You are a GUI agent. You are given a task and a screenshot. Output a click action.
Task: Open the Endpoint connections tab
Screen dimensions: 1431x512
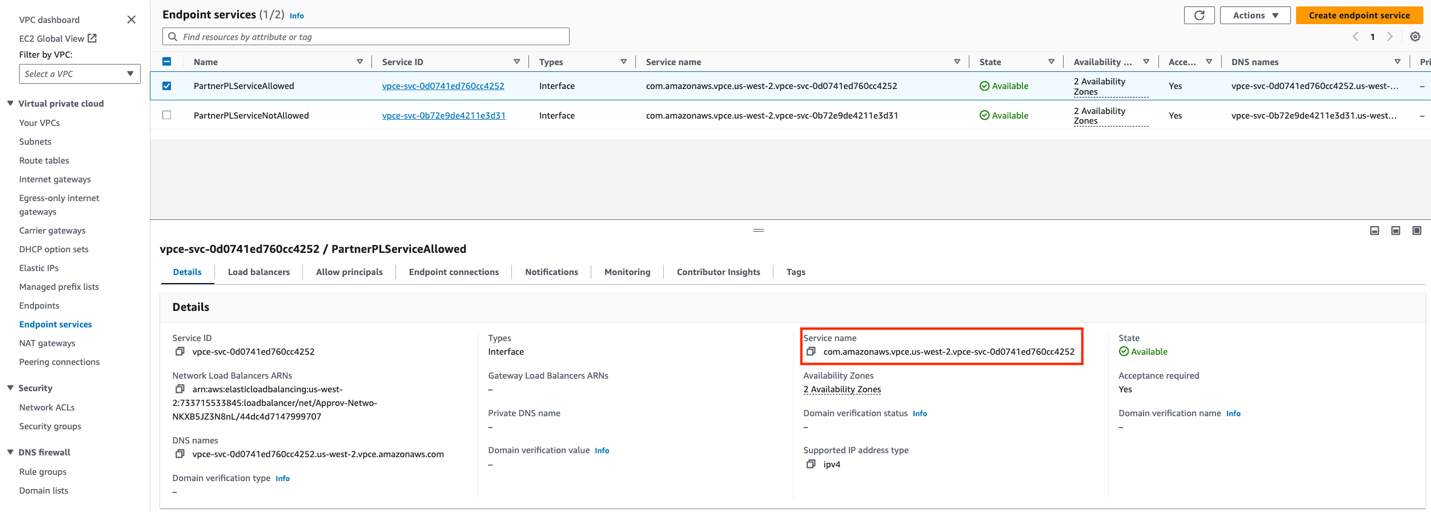coord(454,272)
